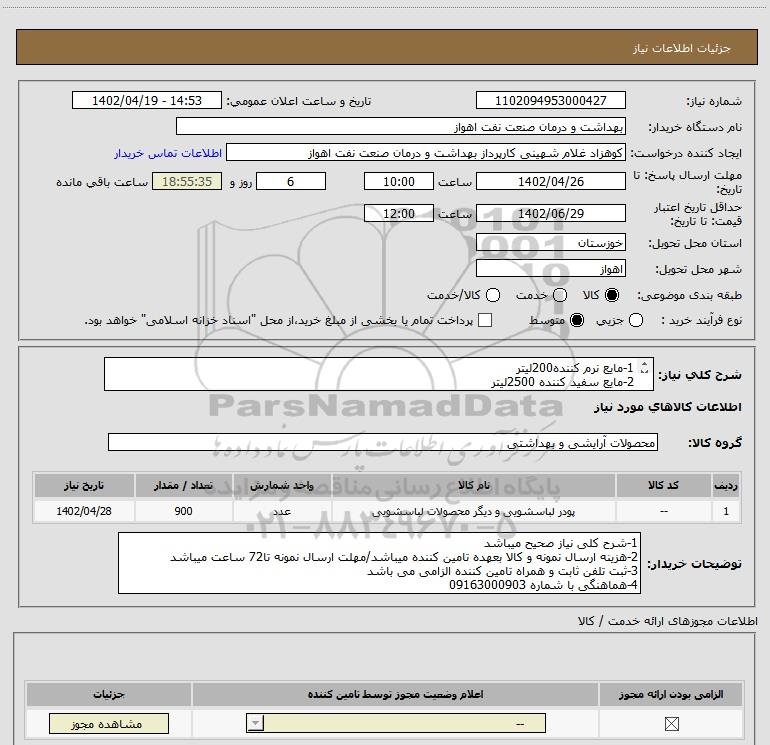Click row number cell 1
Screen dimensions: 770x745
point(726,511)
